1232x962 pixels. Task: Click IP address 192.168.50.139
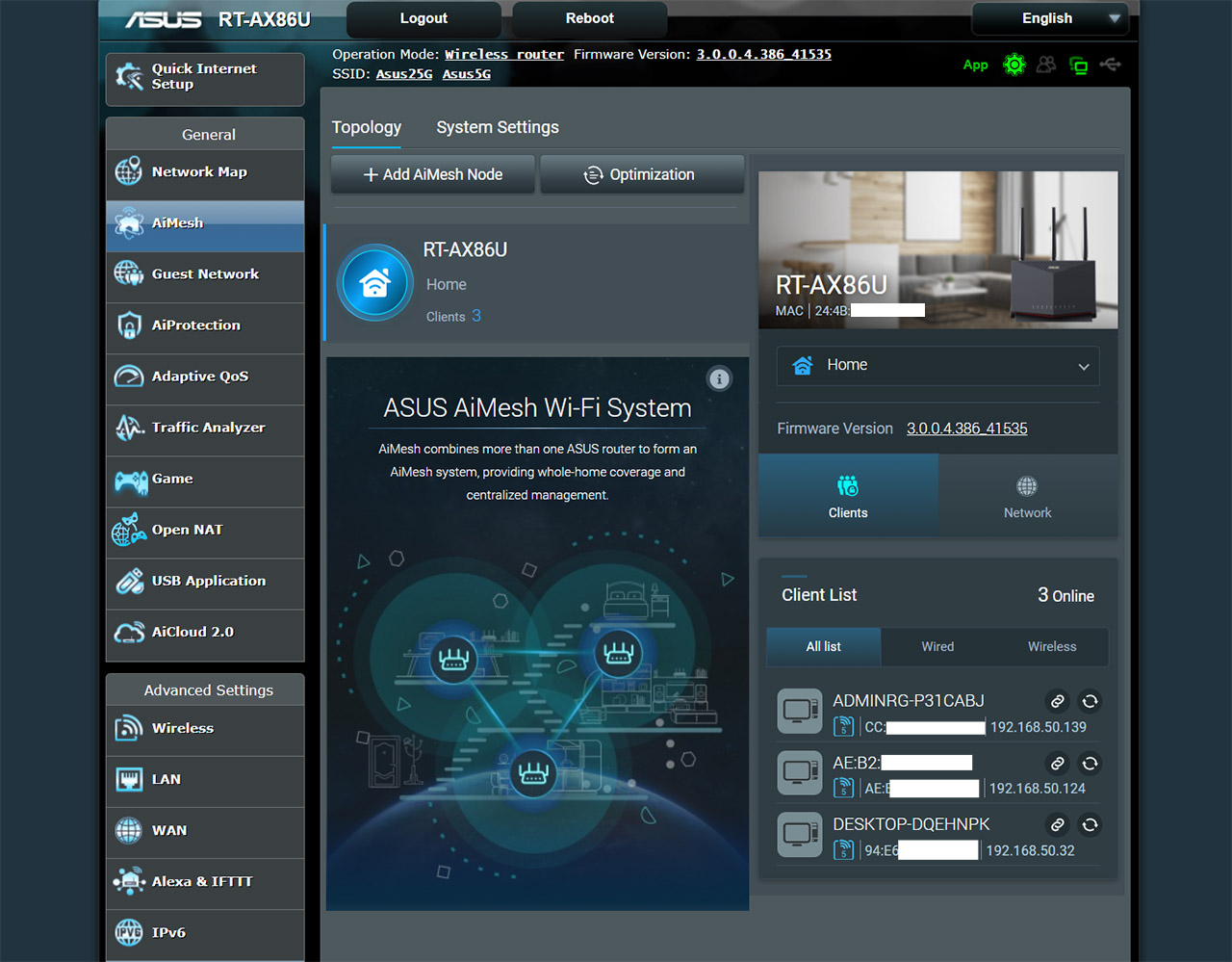(1039, 727)
